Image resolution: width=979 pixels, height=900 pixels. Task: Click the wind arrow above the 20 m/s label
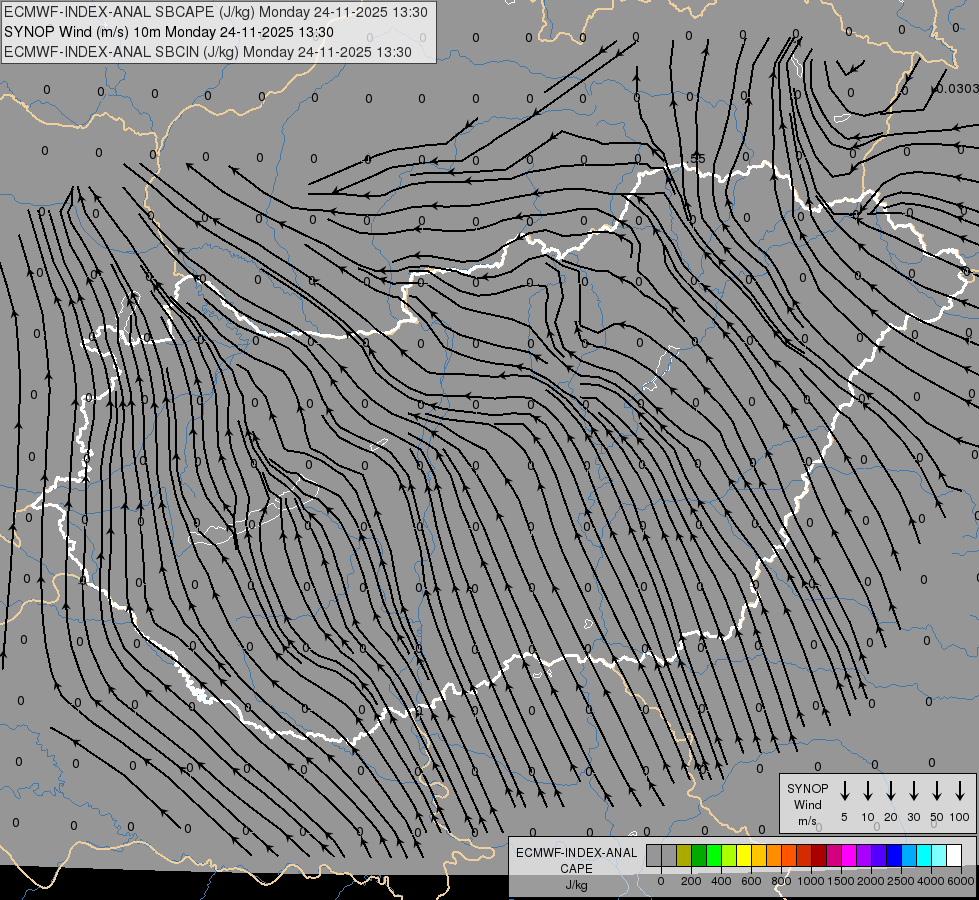pyautogui.click(x=891, y=791)
